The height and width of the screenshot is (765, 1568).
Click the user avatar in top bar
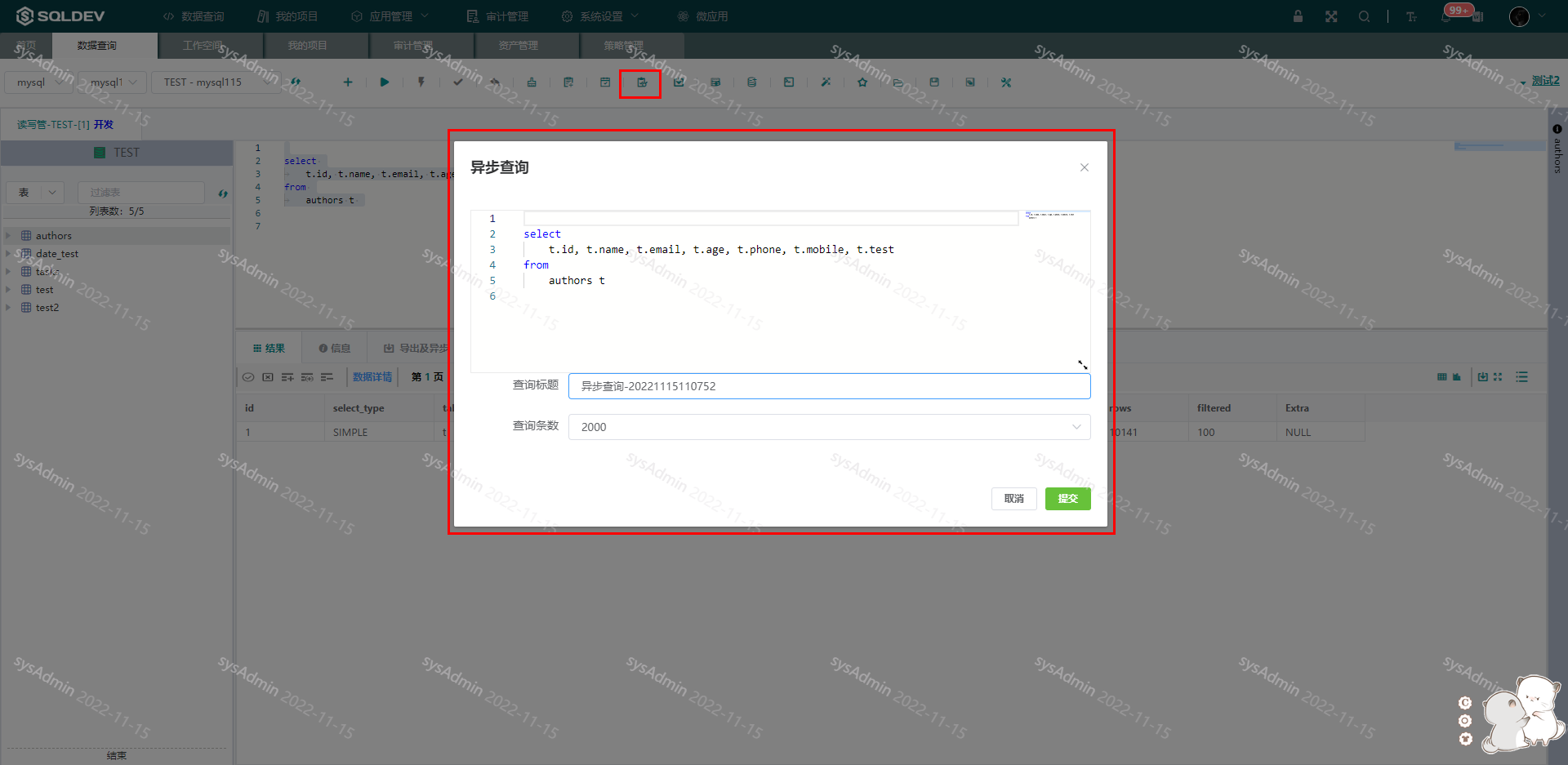point(1519,16)
